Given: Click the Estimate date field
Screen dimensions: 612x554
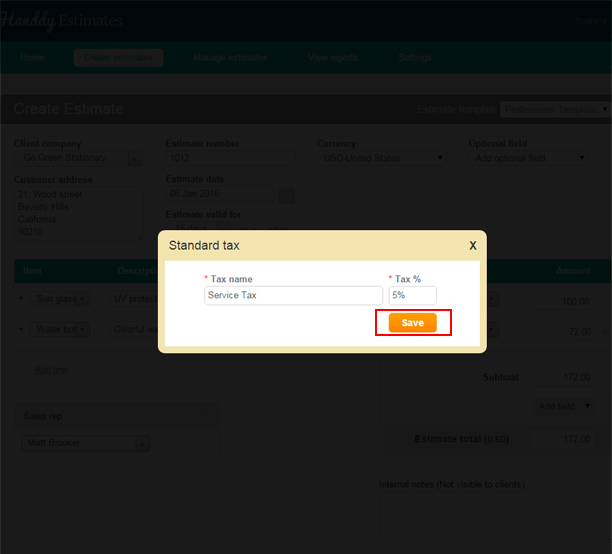Looking at the screenshot, I should click(x=220, y=194).
